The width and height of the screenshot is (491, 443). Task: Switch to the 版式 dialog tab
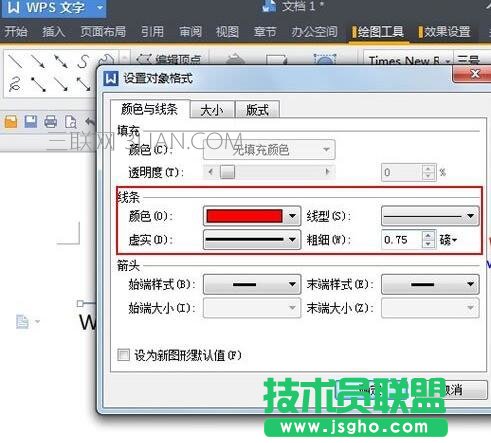257,110
